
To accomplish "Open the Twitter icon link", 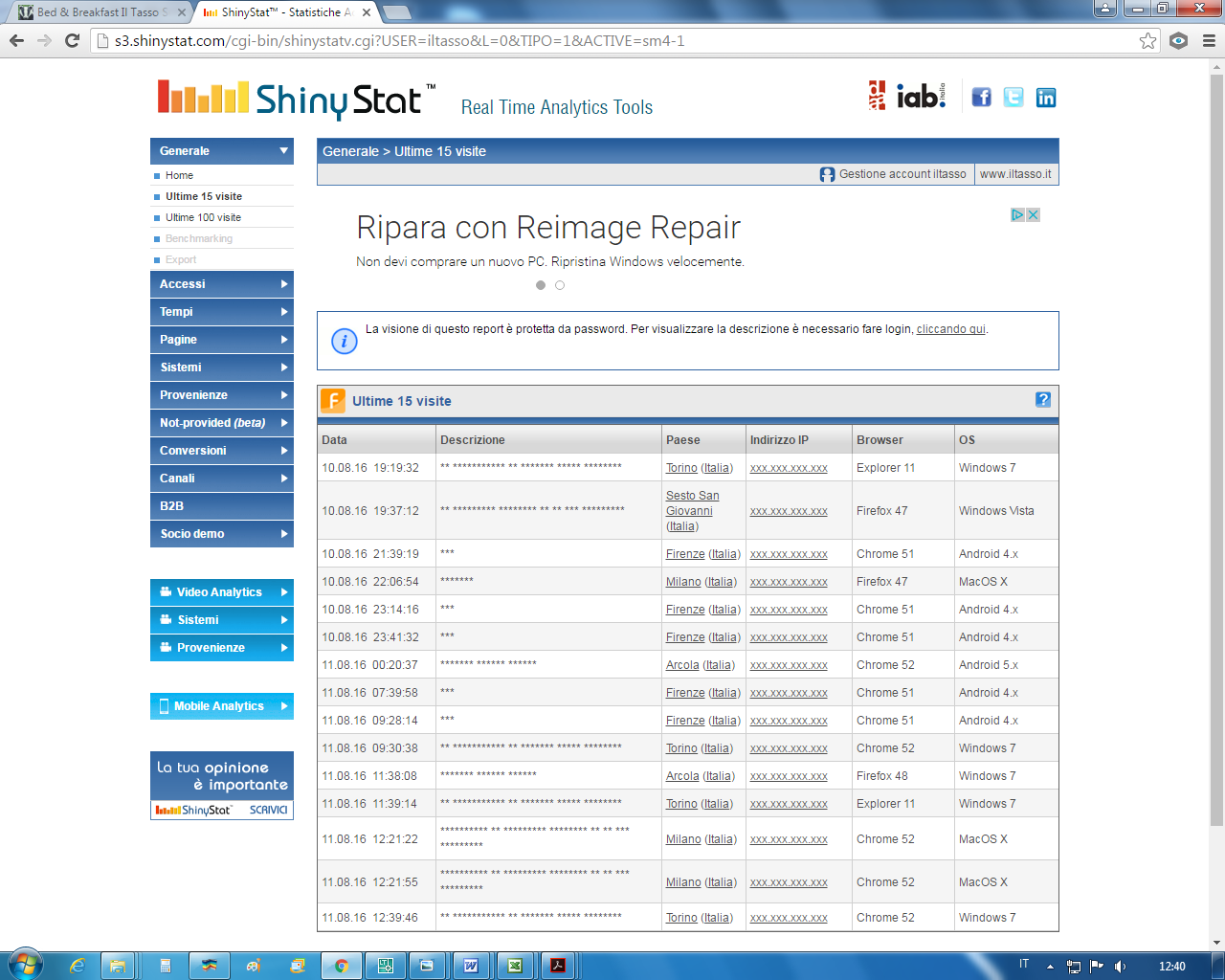I will 1013,97.
